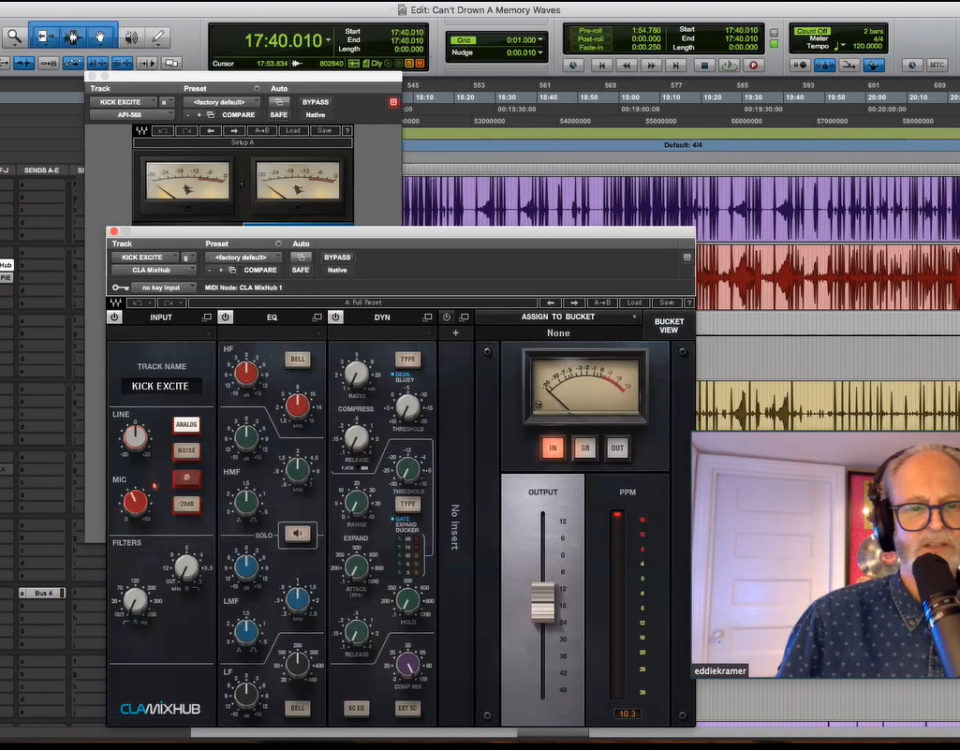Toggle the ANALOG button on
Screen dimensions: 960x750
186,424
